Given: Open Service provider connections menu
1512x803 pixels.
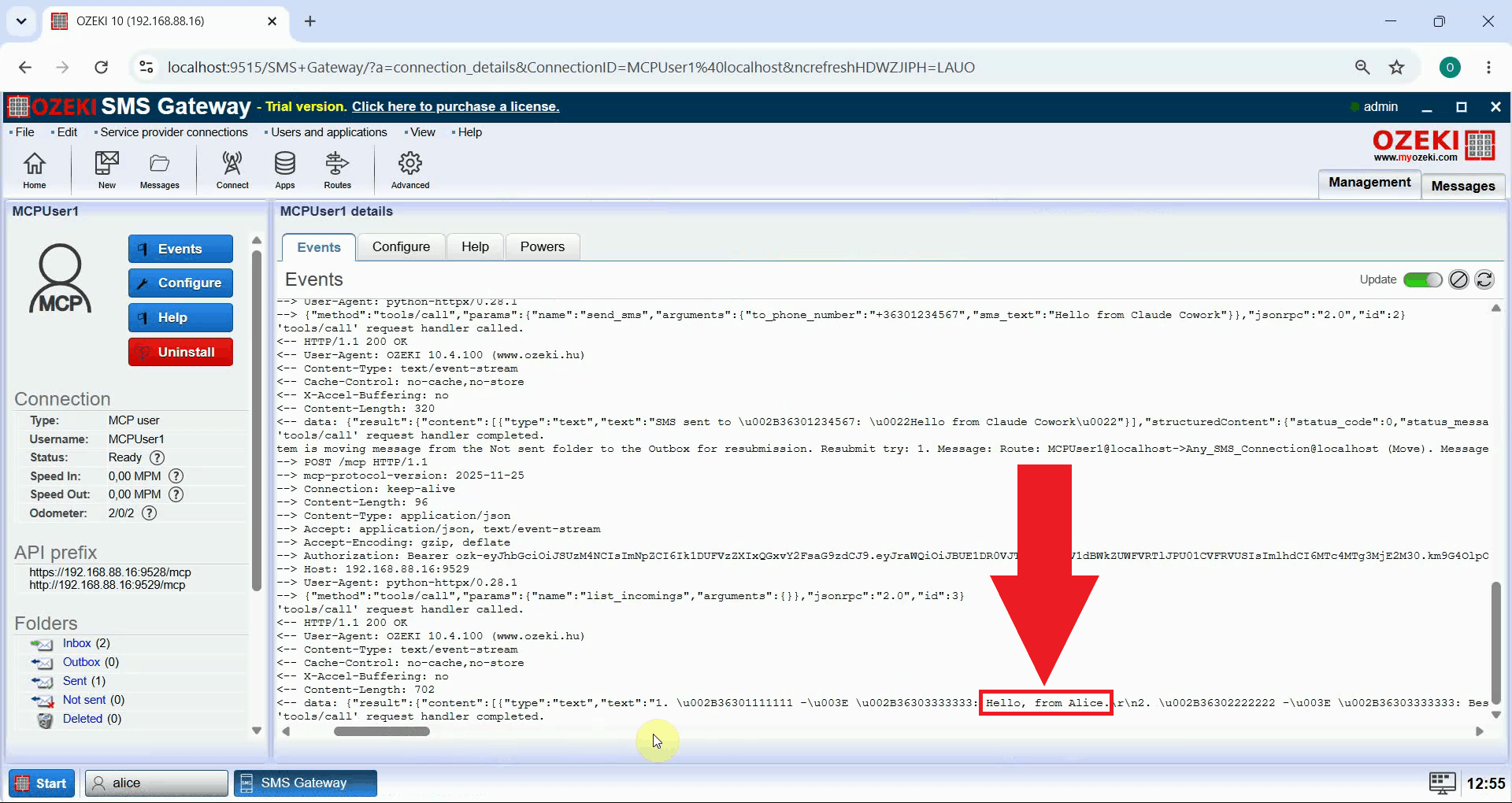Looking at the screenshot, I should [x=173, y=132].
